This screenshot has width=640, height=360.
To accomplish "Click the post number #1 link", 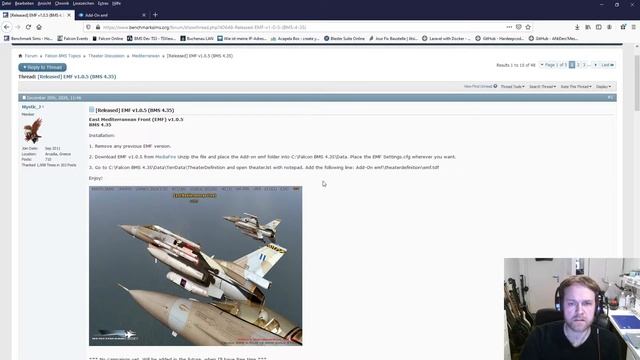I will (610, 98).
